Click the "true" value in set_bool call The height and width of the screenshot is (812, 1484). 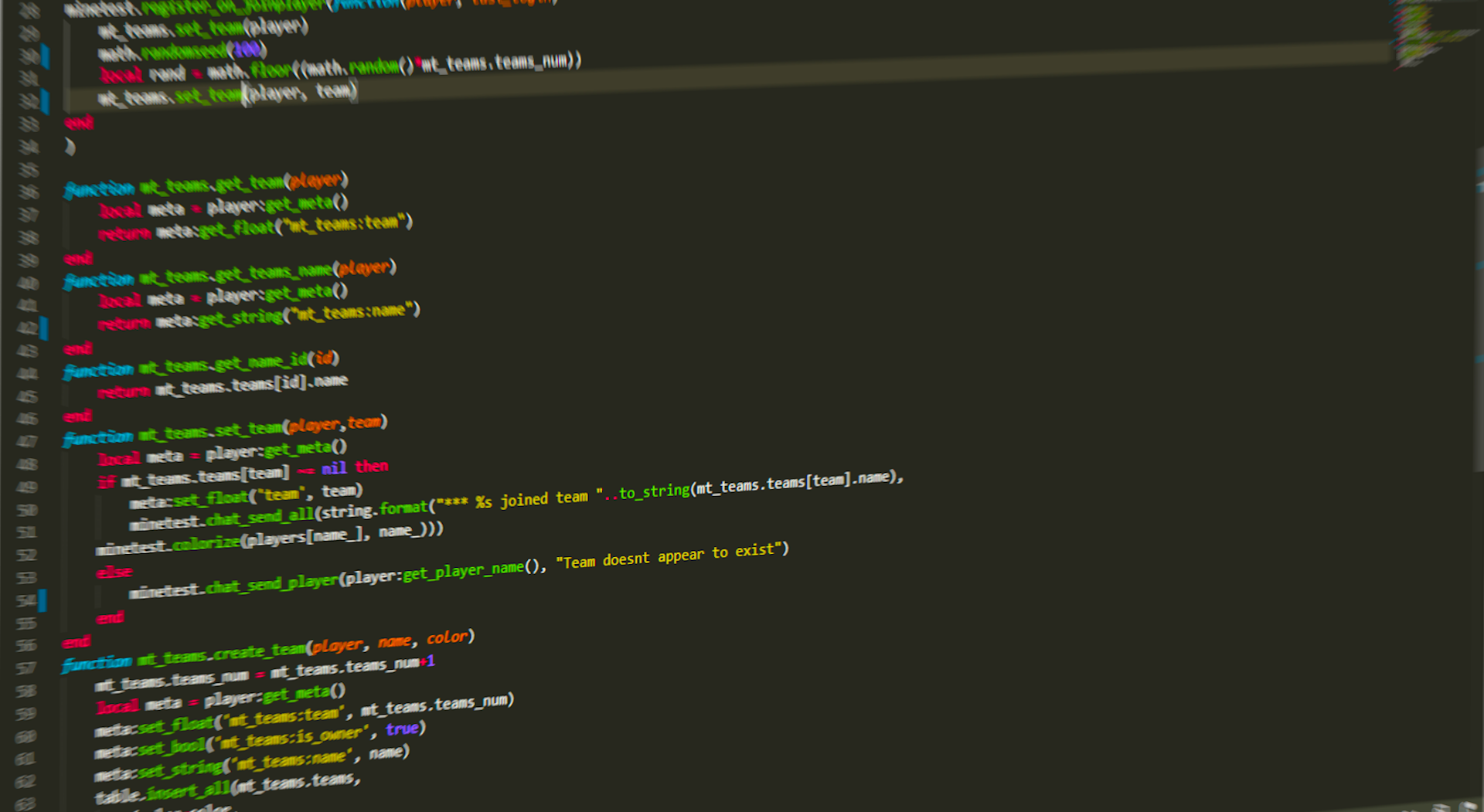pyautogui.click(x=402, y=729)
